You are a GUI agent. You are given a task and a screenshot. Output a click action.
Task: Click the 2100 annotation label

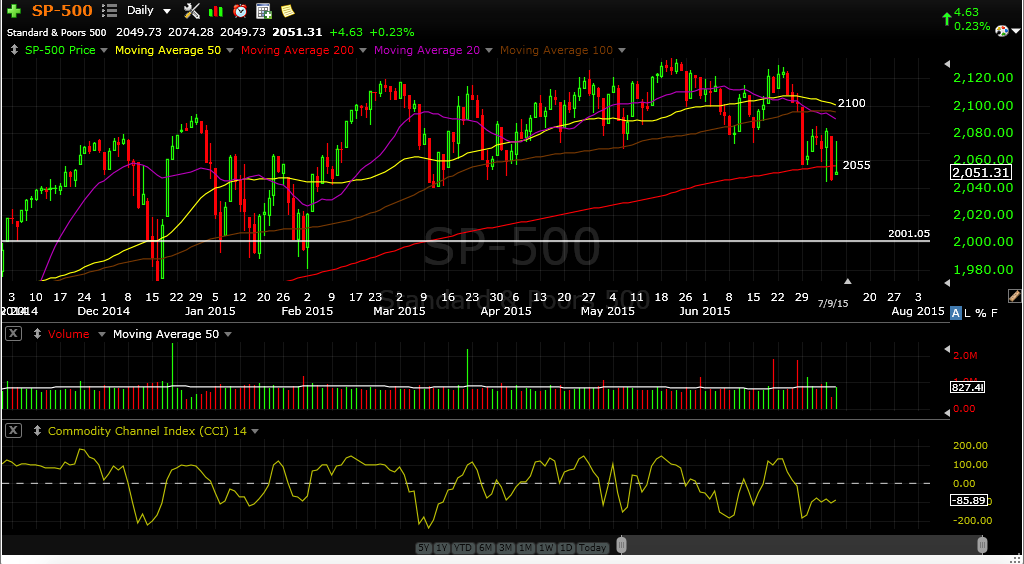click(852, 103)
